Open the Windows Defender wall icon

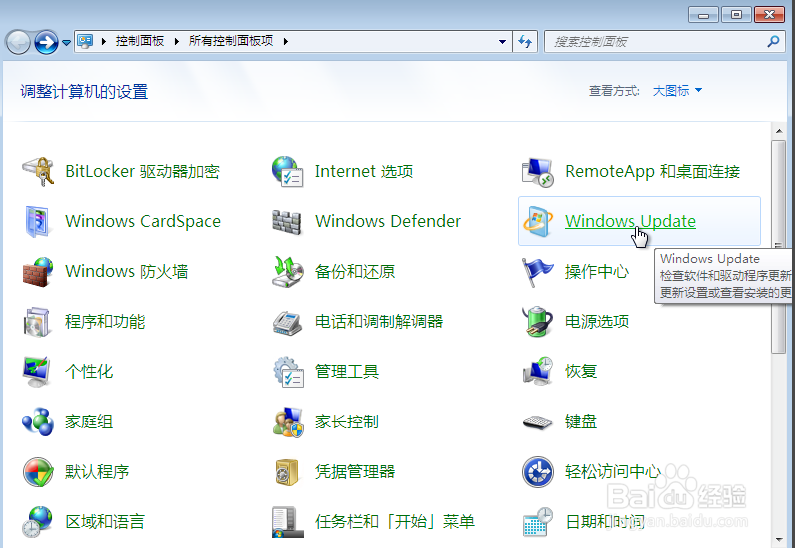coord(287,221)
